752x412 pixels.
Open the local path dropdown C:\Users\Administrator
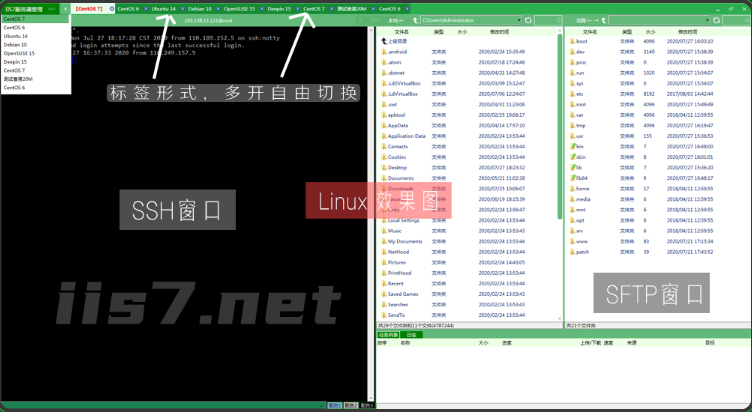[519, 20]
